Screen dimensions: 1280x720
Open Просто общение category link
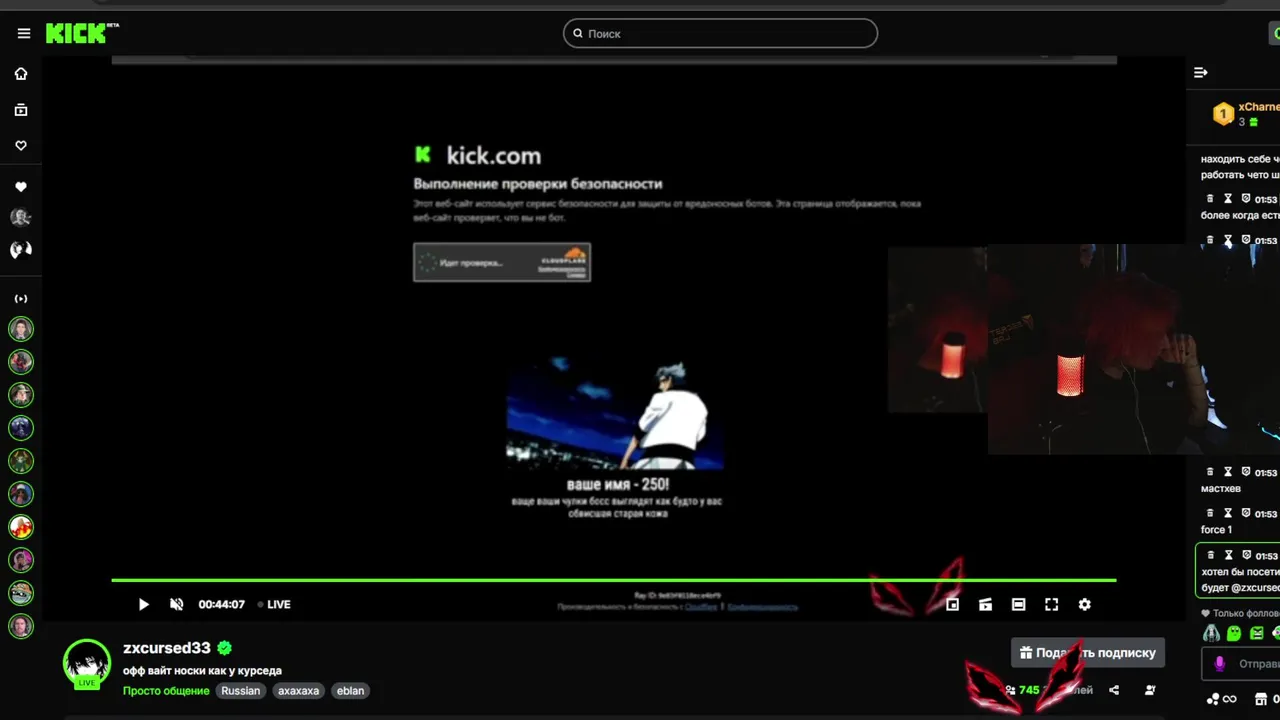point(166,691)
